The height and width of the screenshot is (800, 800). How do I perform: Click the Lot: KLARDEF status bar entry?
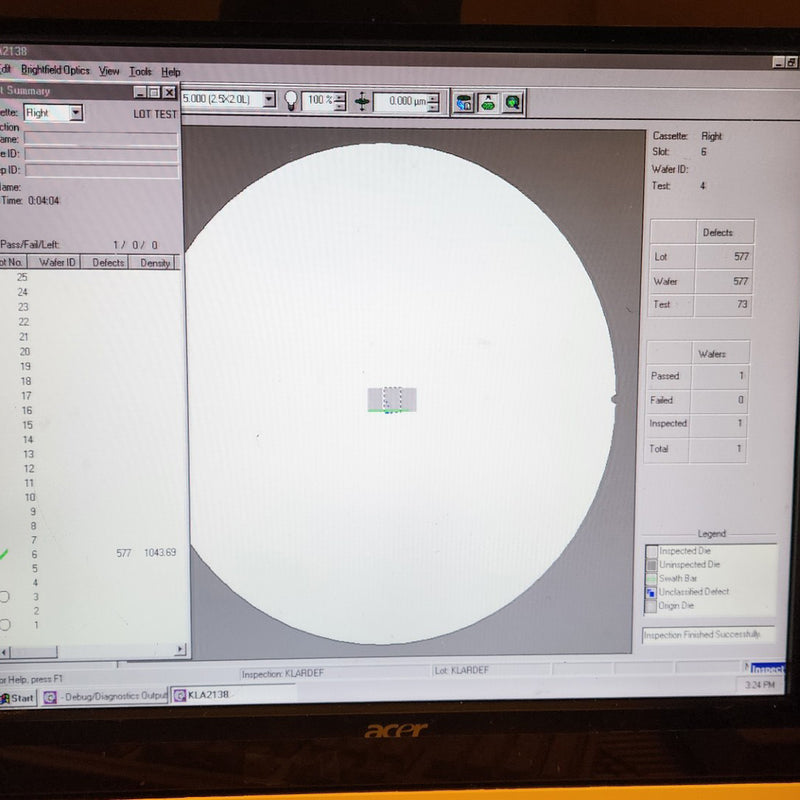pyautogui.click(x=462, y=670)
